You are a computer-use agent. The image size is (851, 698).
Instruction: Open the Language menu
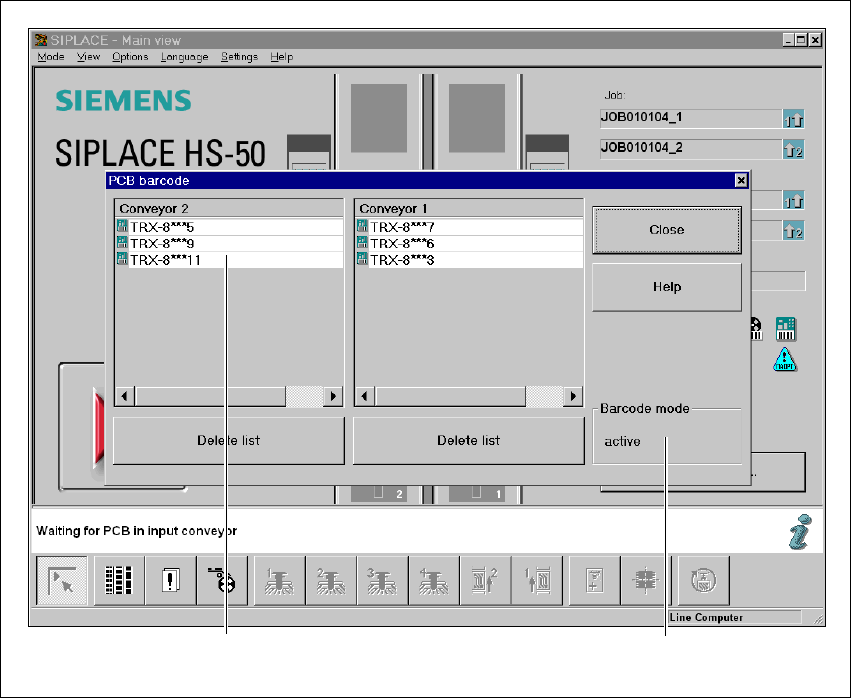click(184, 57)
